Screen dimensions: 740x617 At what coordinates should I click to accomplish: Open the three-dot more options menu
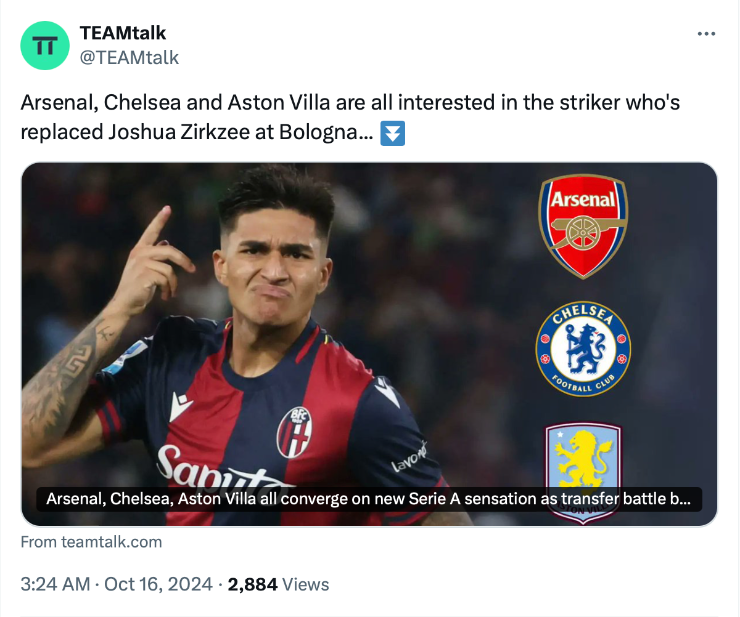point(706,34)
